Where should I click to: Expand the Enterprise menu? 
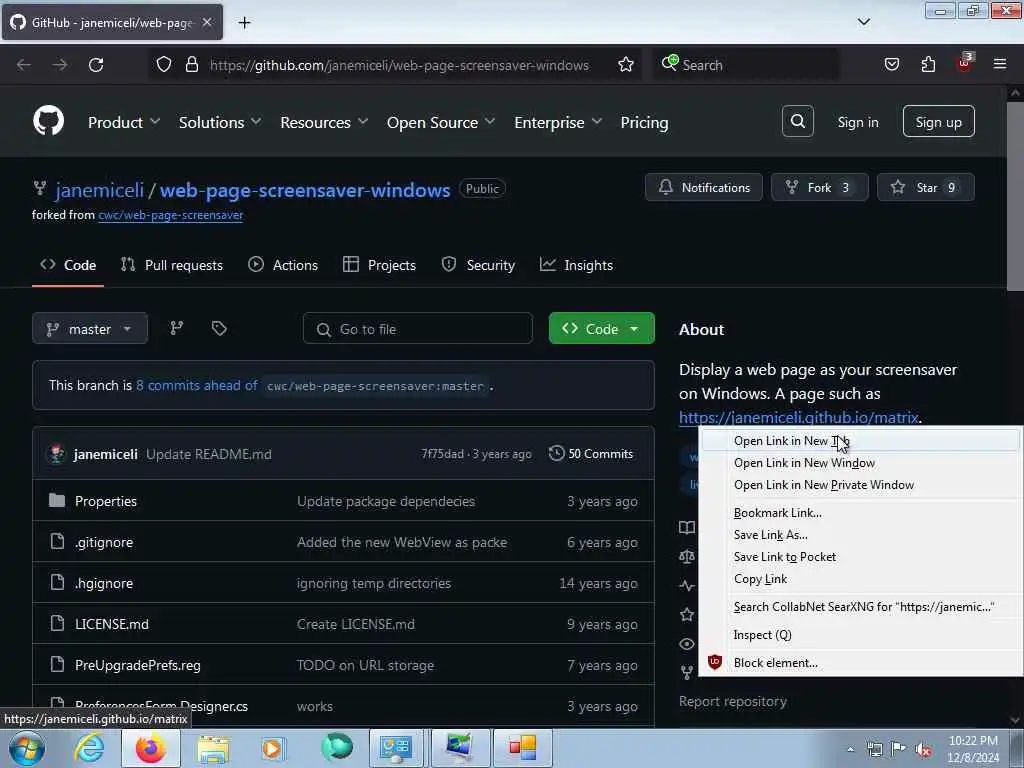(558, 122)
